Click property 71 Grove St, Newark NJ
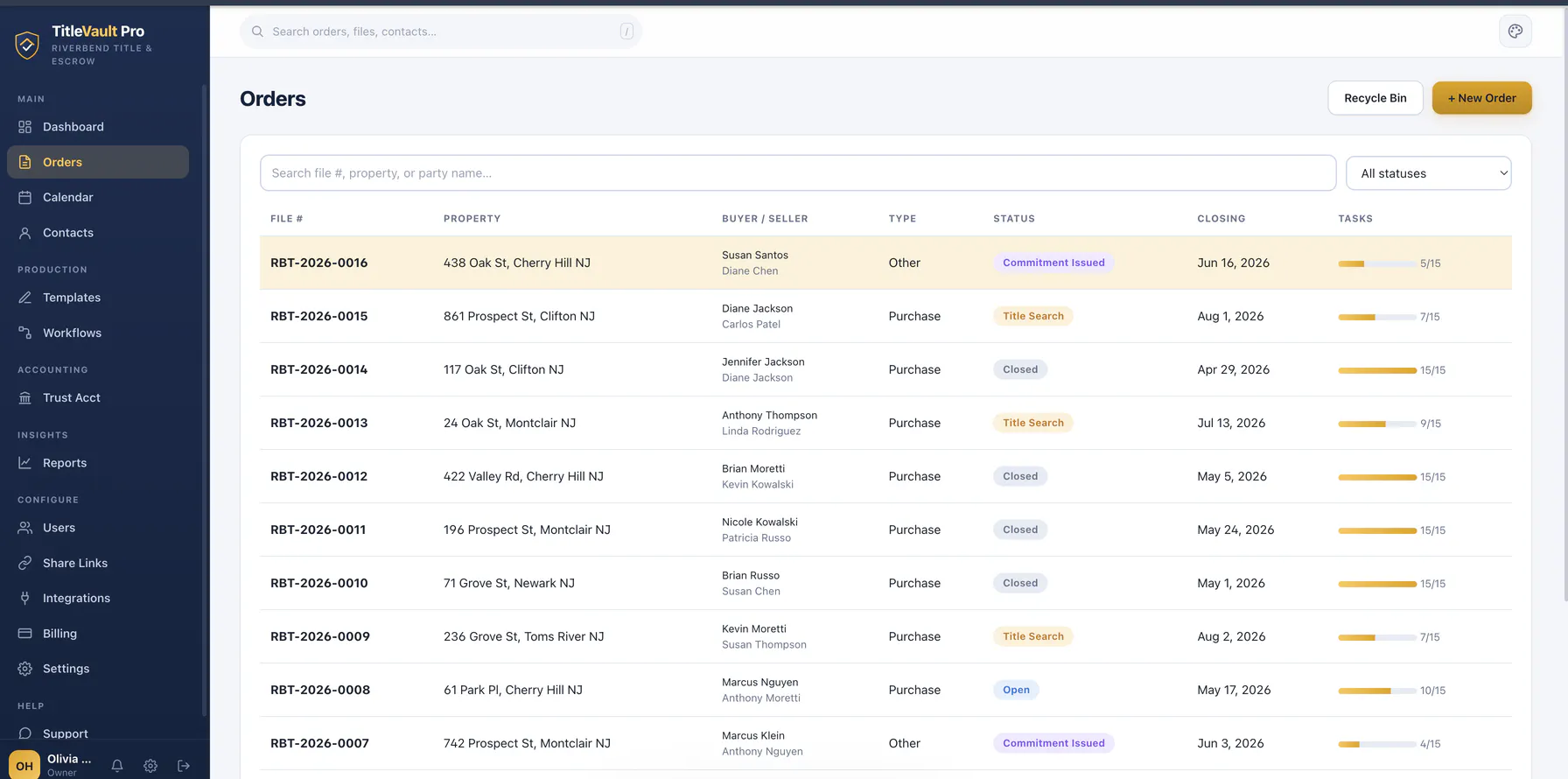The height and width of the screenshot is (779, 1568). coord(509,583)
